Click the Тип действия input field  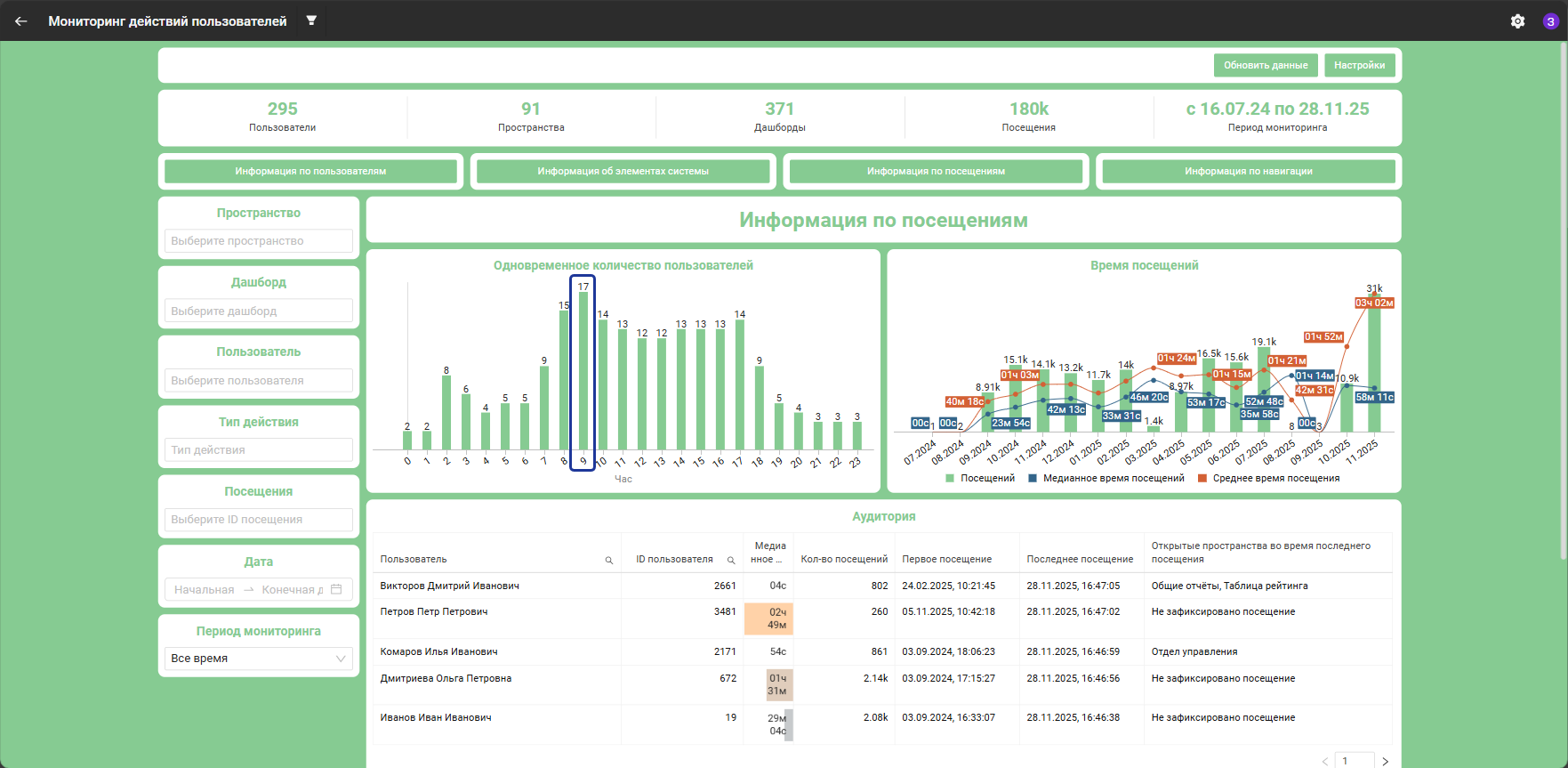(259, 450)
